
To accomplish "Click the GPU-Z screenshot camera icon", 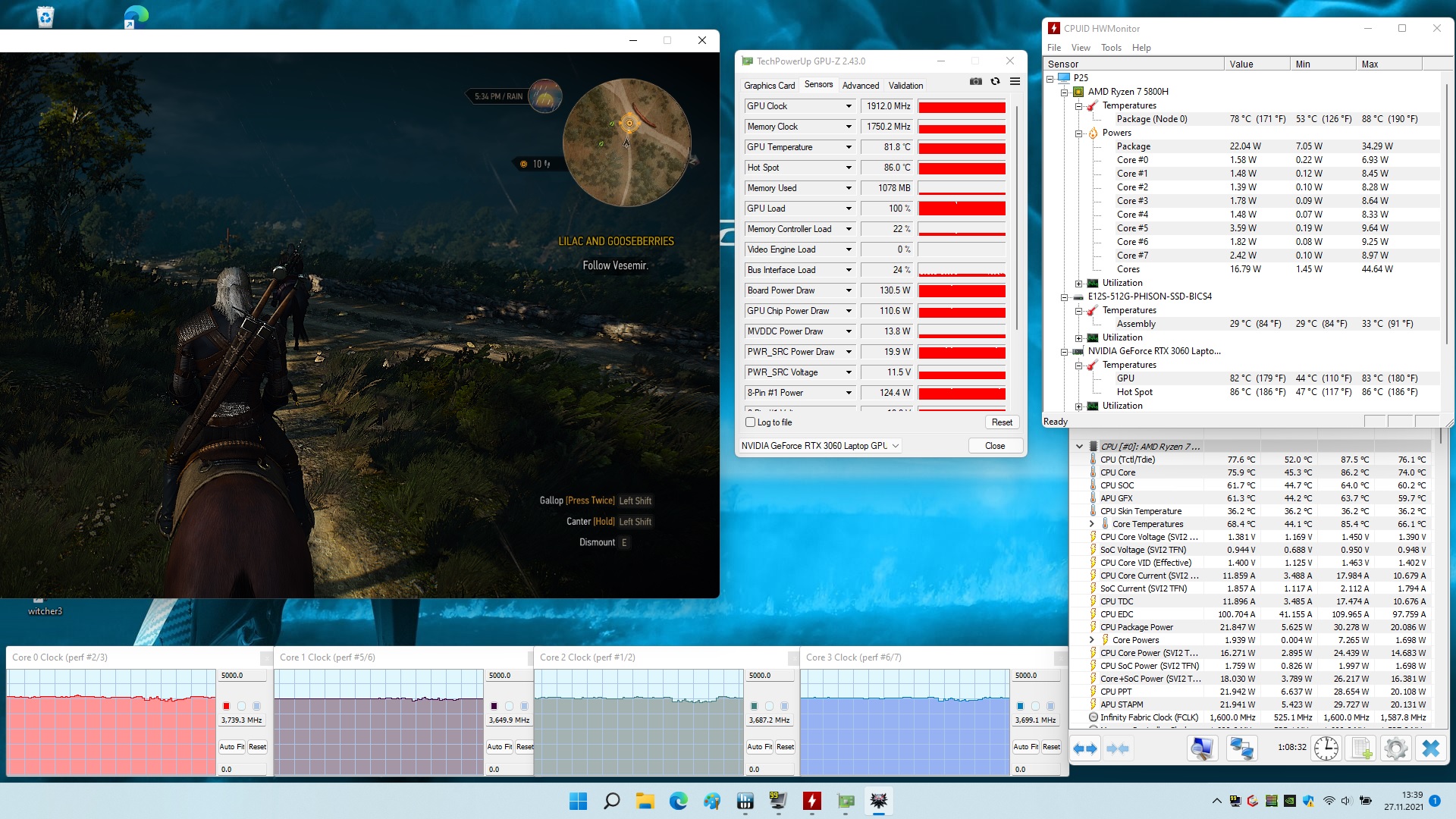I will pyautogui.click(x=975, y=82).
